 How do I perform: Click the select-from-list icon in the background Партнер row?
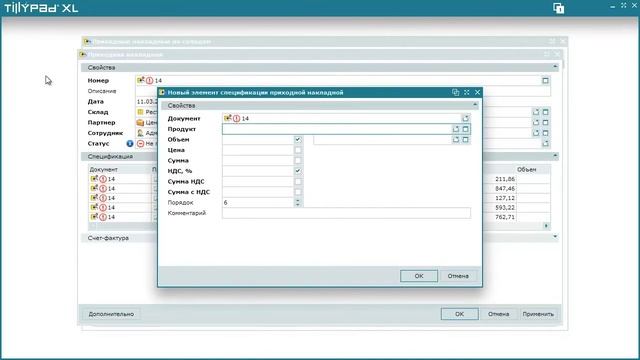(x=545, y=122)
